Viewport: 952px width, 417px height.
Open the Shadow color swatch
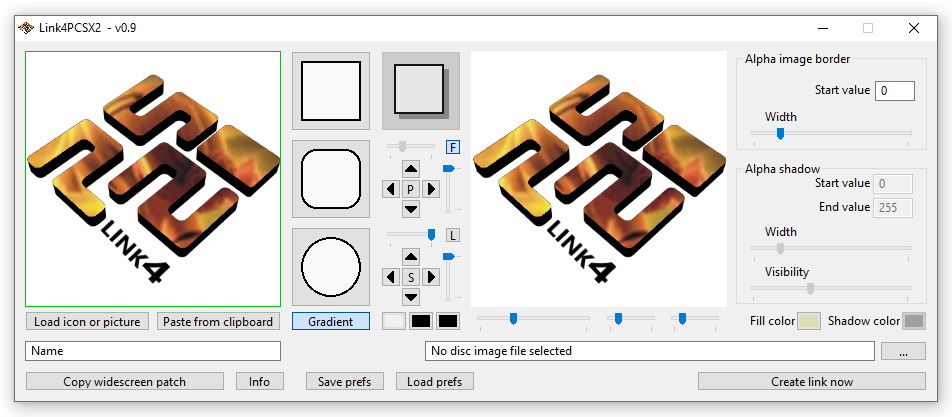click(914, 321)
